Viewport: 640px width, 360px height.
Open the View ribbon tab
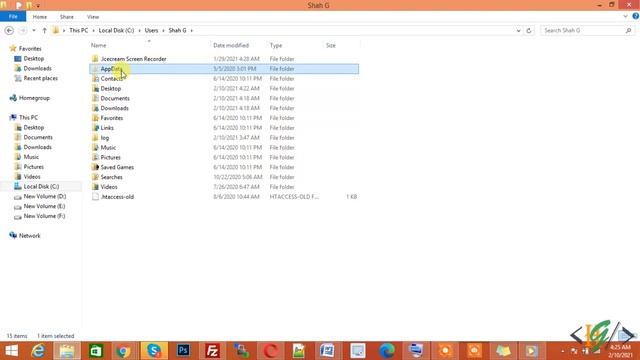[x=93, y=17]
